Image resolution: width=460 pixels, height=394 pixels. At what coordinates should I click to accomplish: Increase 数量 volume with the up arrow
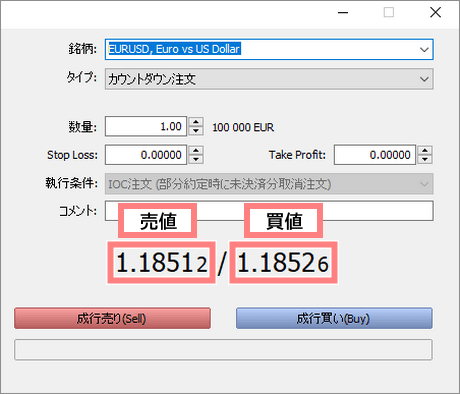coord(196,122)
